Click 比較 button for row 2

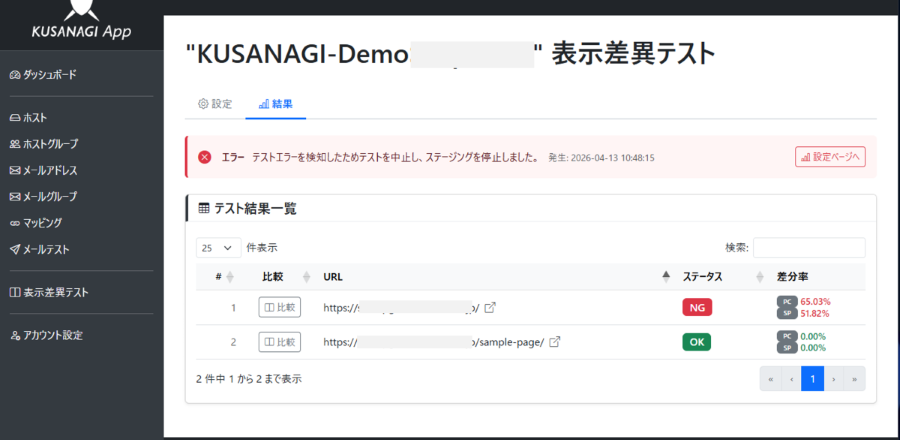(x=279, y=342)
